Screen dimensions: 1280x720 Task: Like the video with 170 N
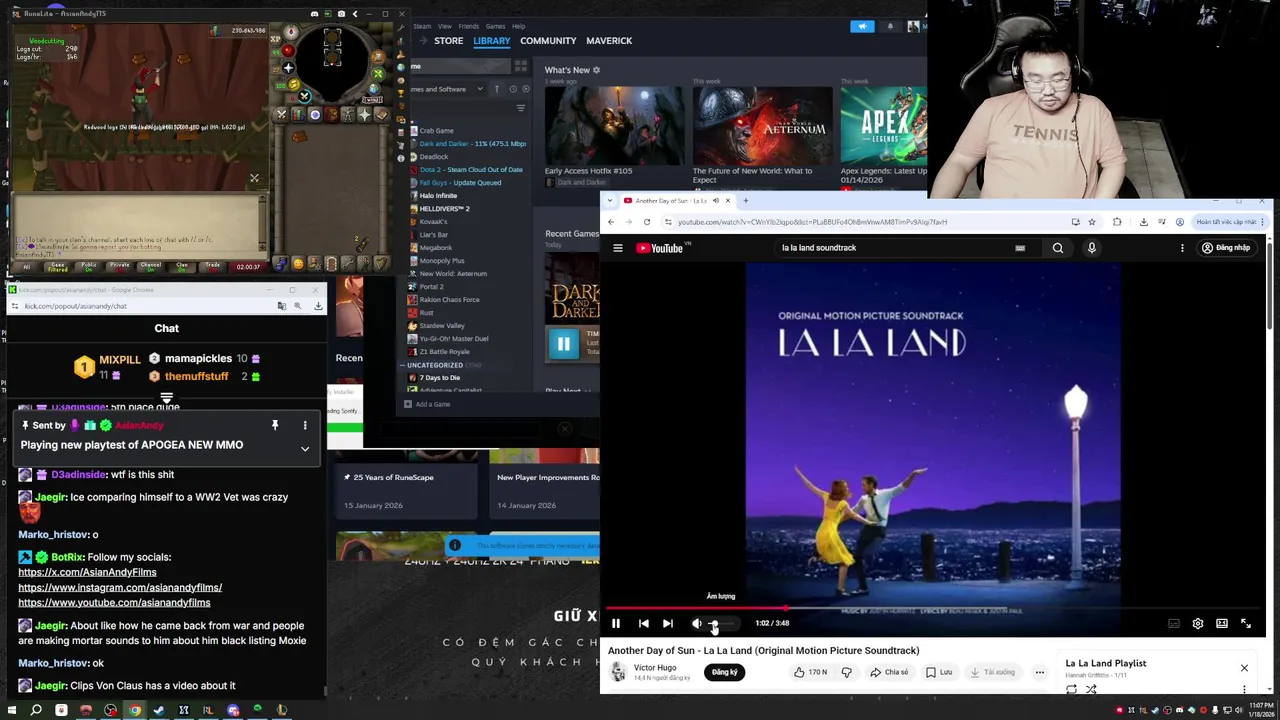(x=811, y=672)
